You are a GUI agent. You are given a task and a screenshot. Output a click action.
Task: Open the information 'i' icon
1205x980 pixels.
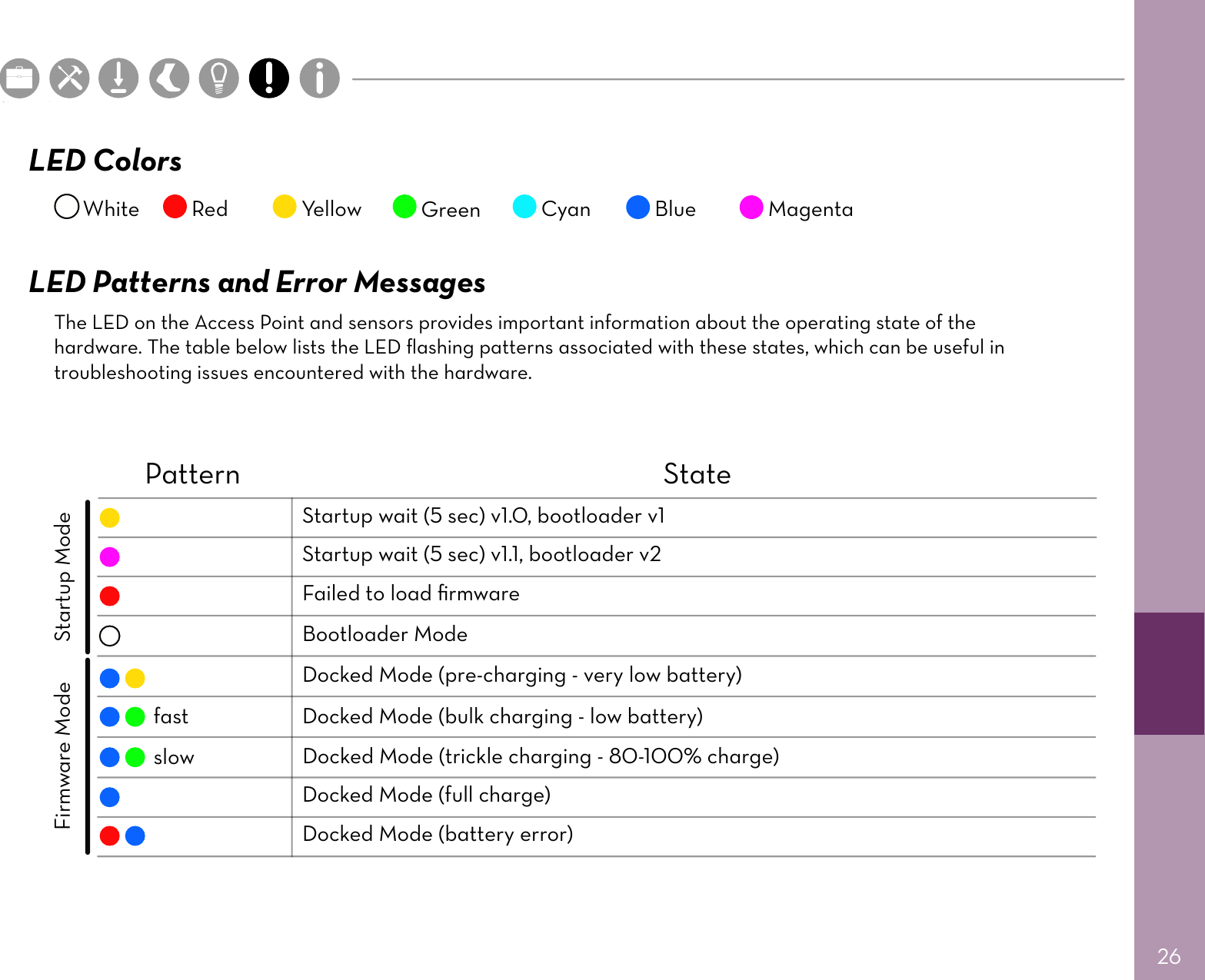pos(319,78)
